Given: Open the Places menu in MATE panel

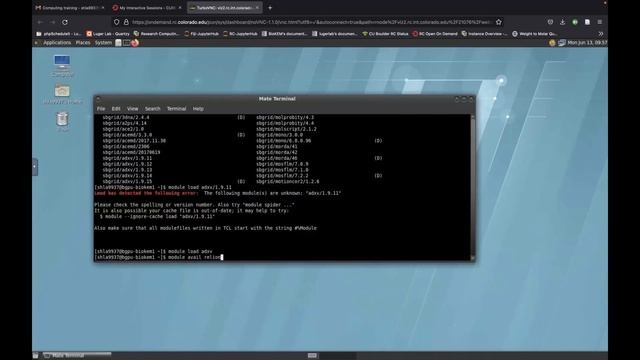Looking at the screenshot, I should pos(83,42).
